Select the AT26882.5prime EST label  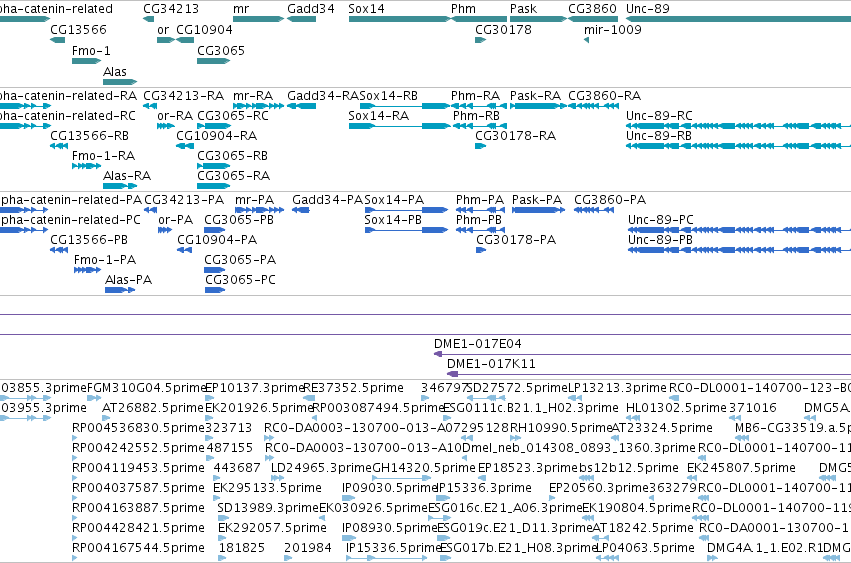153,408
